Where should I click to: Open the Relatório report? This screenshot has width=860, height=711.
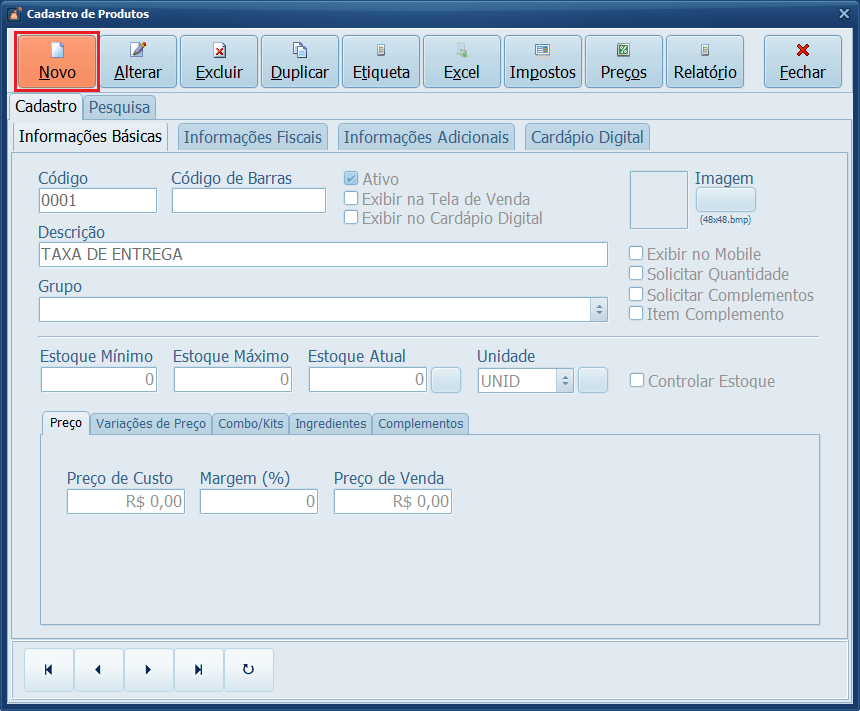(x=705, y=61)
